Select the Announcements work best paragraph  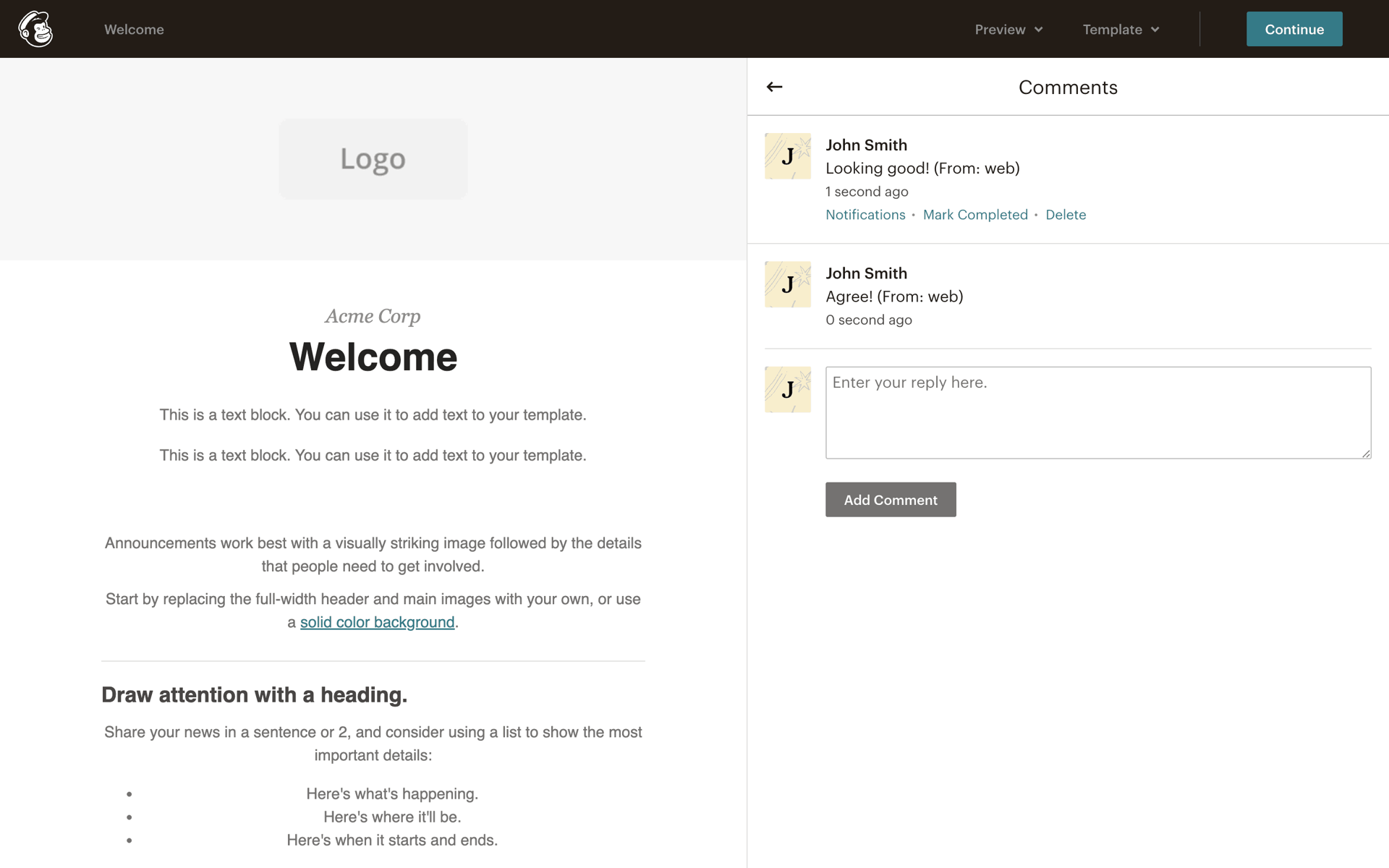[373, 555]
